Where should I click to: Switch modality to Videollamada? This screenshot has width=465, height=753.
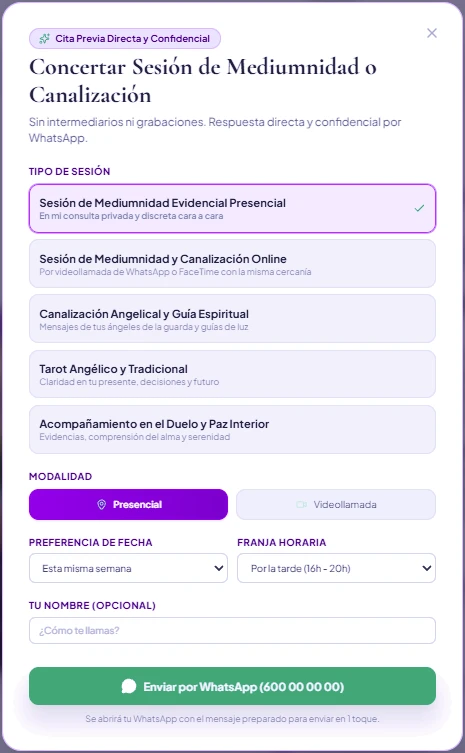coord(336,504)
